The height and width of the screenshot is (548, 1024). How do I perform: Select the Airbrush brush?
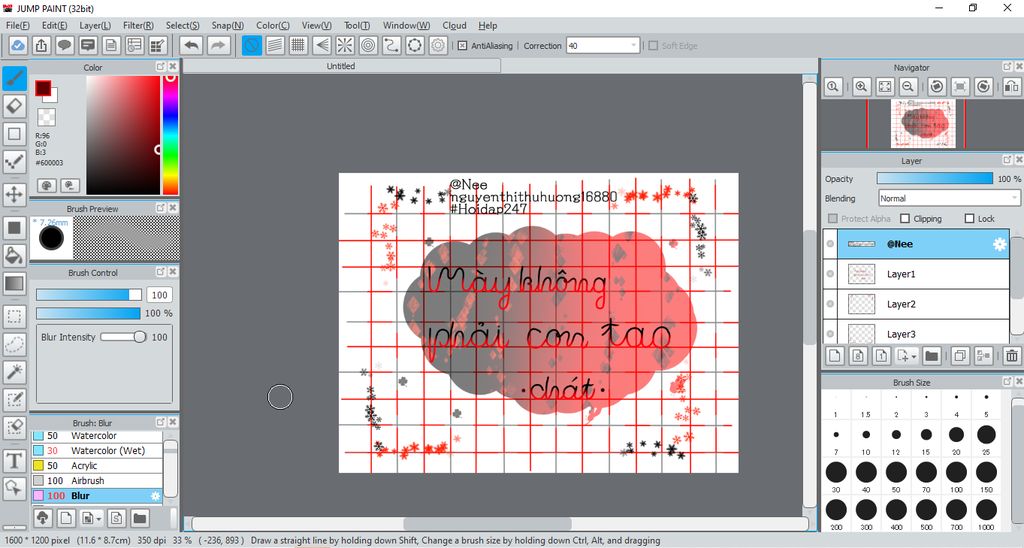coord(97,481)
